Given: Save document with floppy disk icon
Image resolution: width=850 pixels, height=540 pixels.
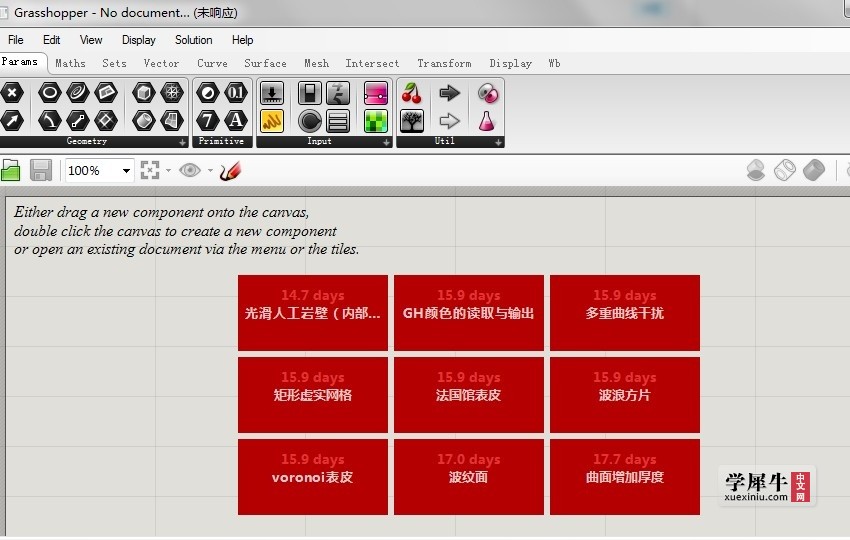Looking at the screenshot, I should tap(41, 170).
